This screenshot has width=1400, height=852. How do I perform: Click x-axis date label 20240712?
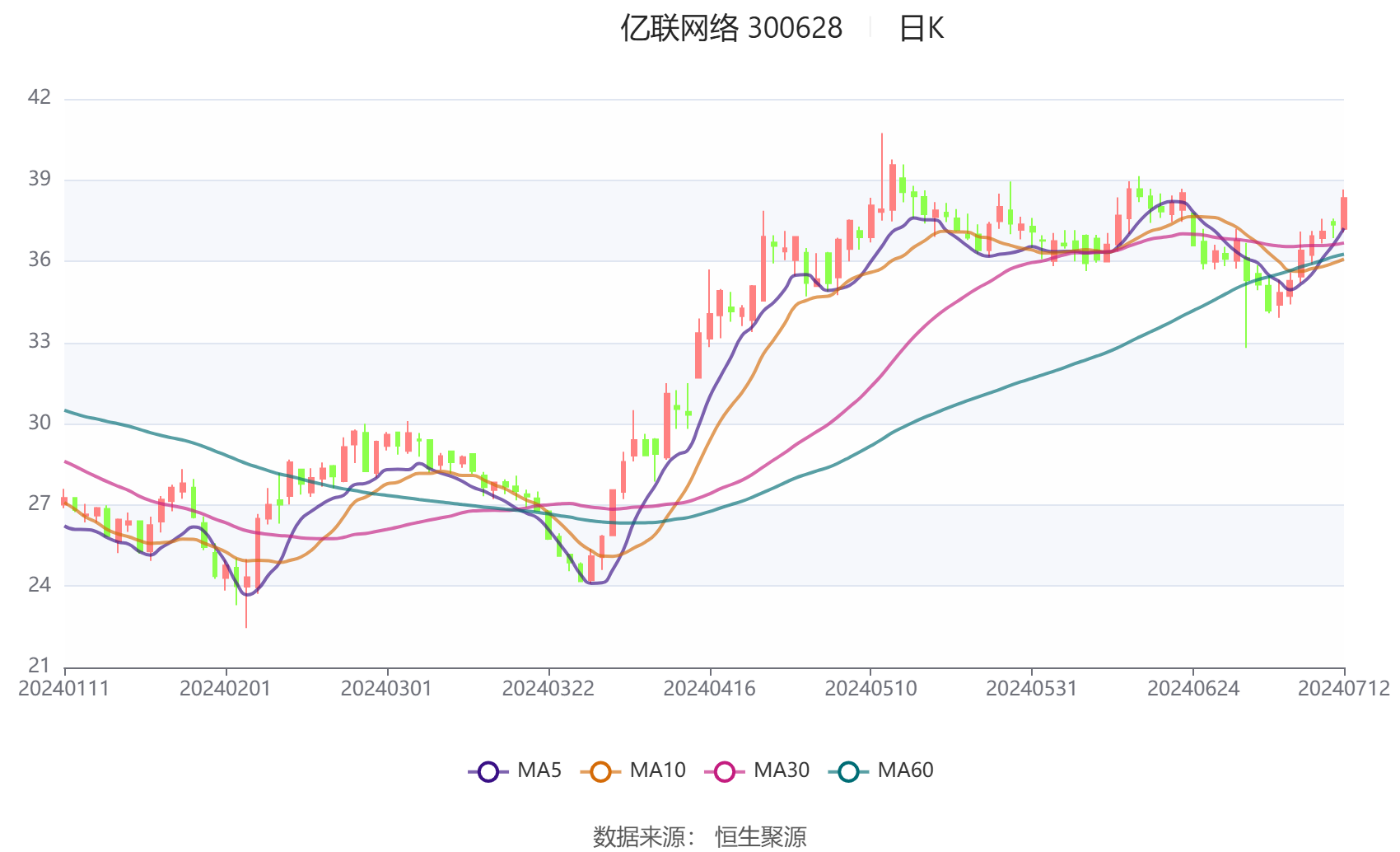[x=1344, y=689]
